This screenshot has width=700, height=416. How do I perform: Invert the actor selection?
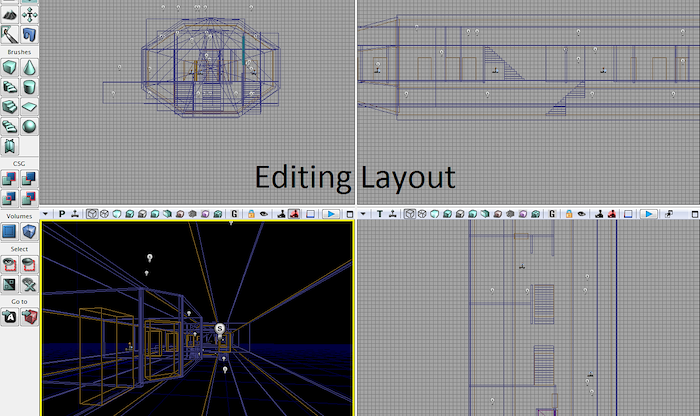tap(9, 284)
